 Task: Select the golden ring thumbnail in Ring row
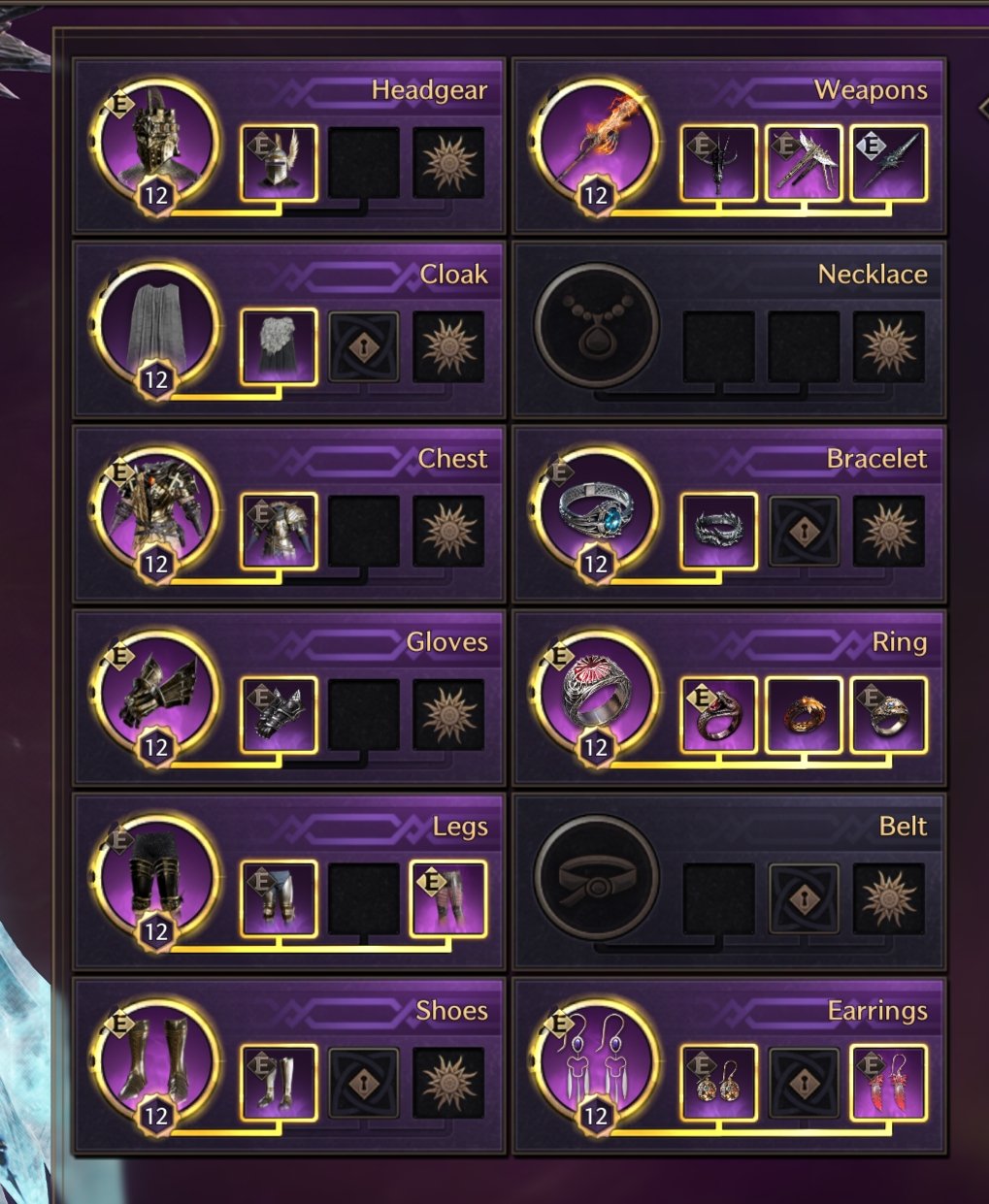(x=804, y=715)
